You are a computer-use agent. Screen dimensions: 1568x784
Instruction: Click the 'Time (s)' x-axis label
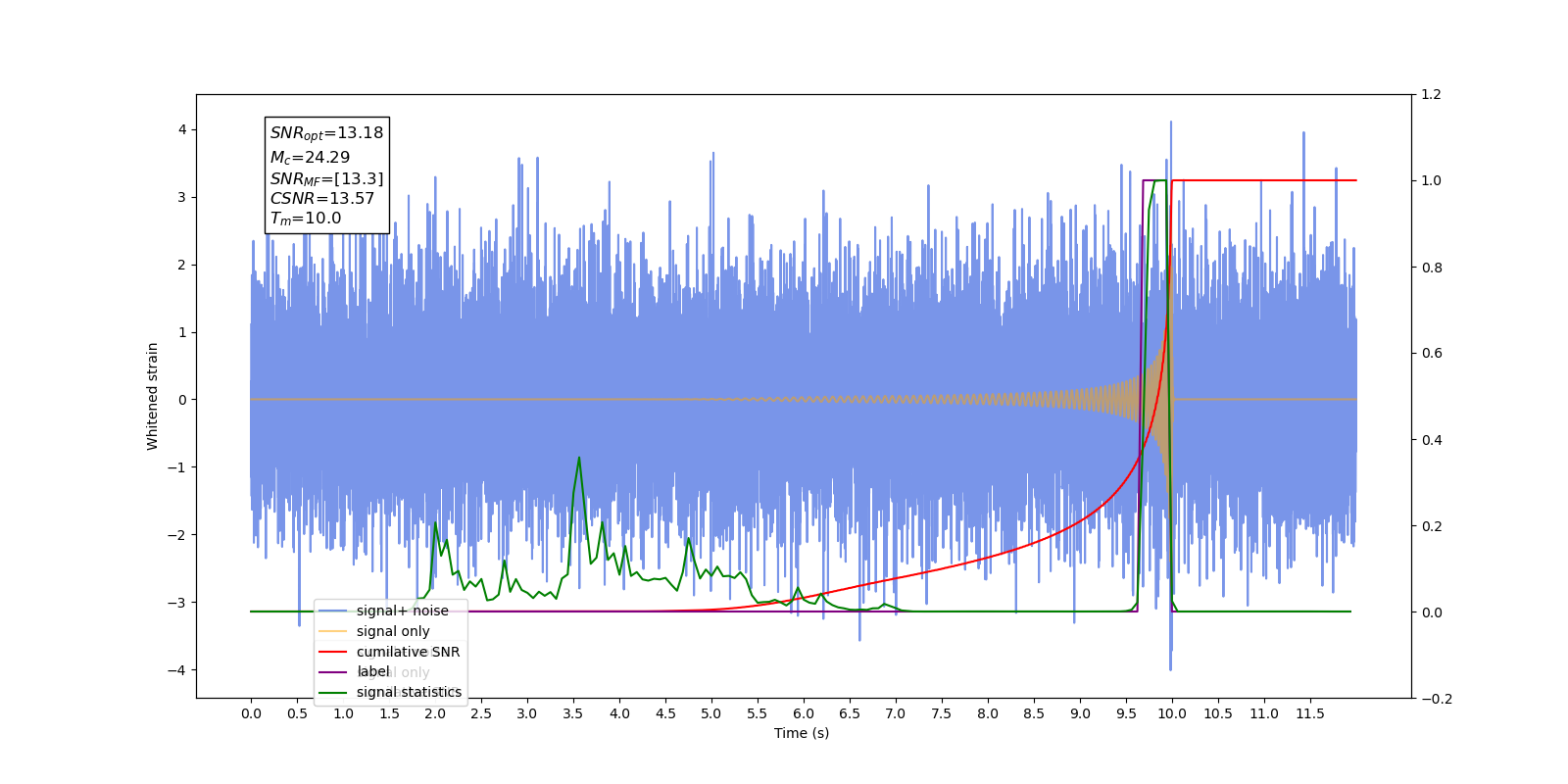(802, 733)
